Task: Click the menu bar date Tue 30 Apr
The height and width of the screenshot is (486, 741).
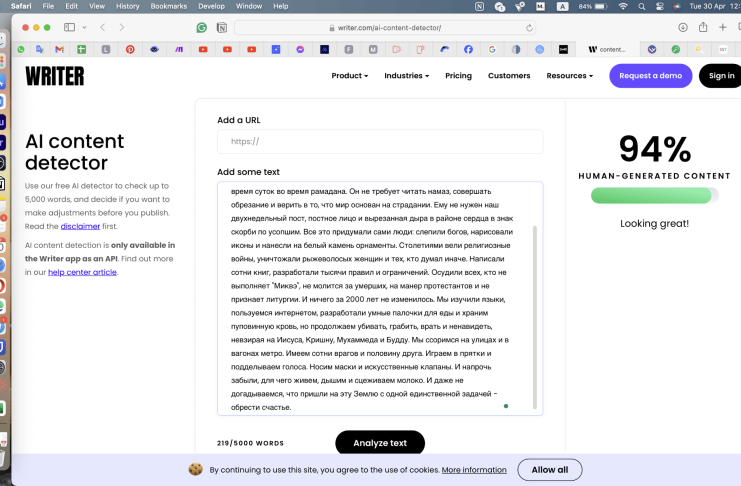Action: click(707, 6)
